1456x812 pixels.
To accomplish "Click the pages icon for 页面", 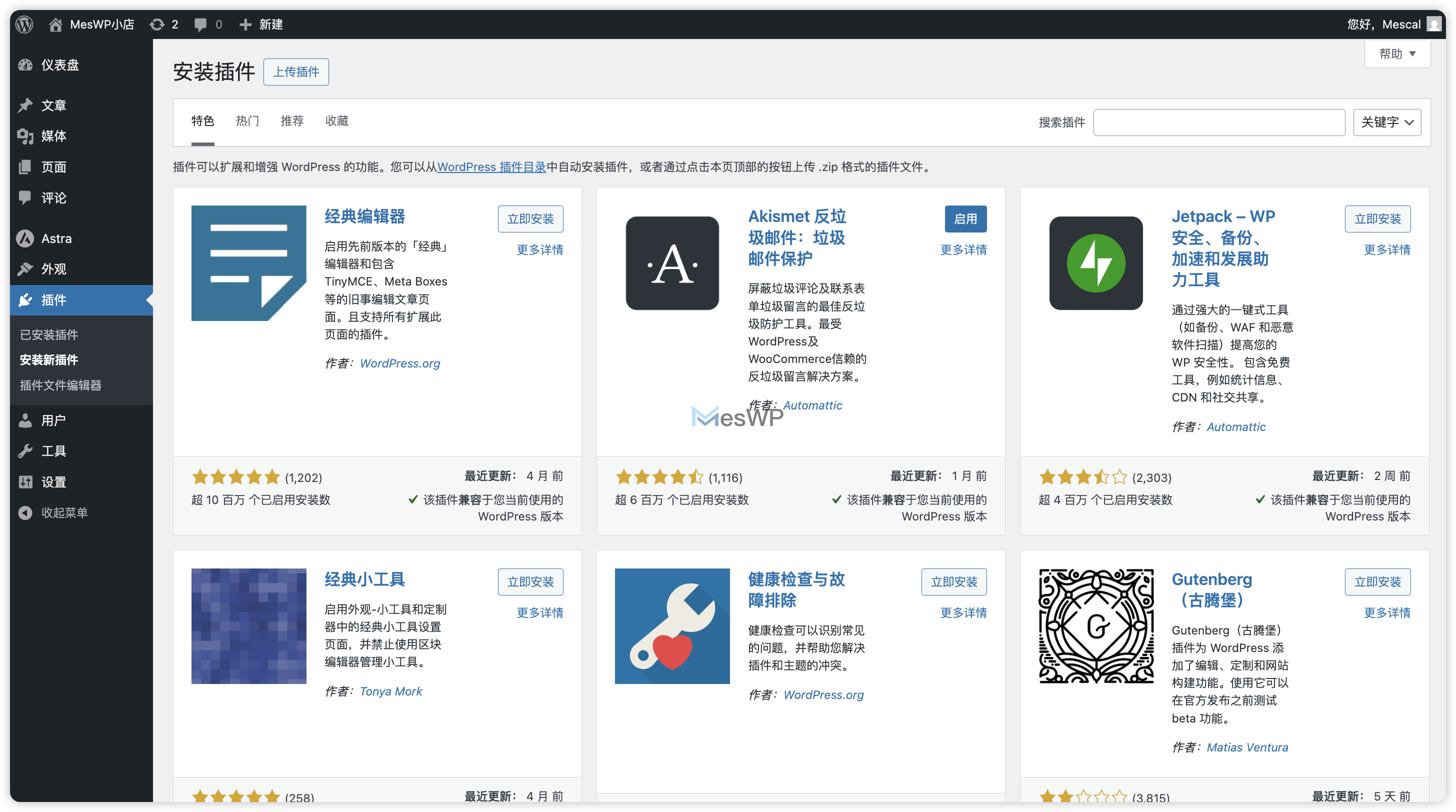I will coord(25,167).
